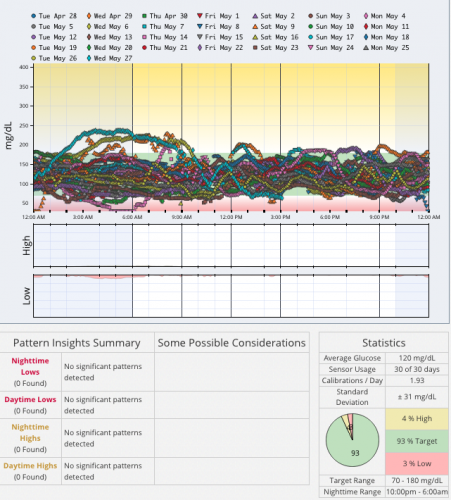451x500 pixels.
Task: Select the Nighttime Lows pattern row
Action: click(x=155, y=372)
